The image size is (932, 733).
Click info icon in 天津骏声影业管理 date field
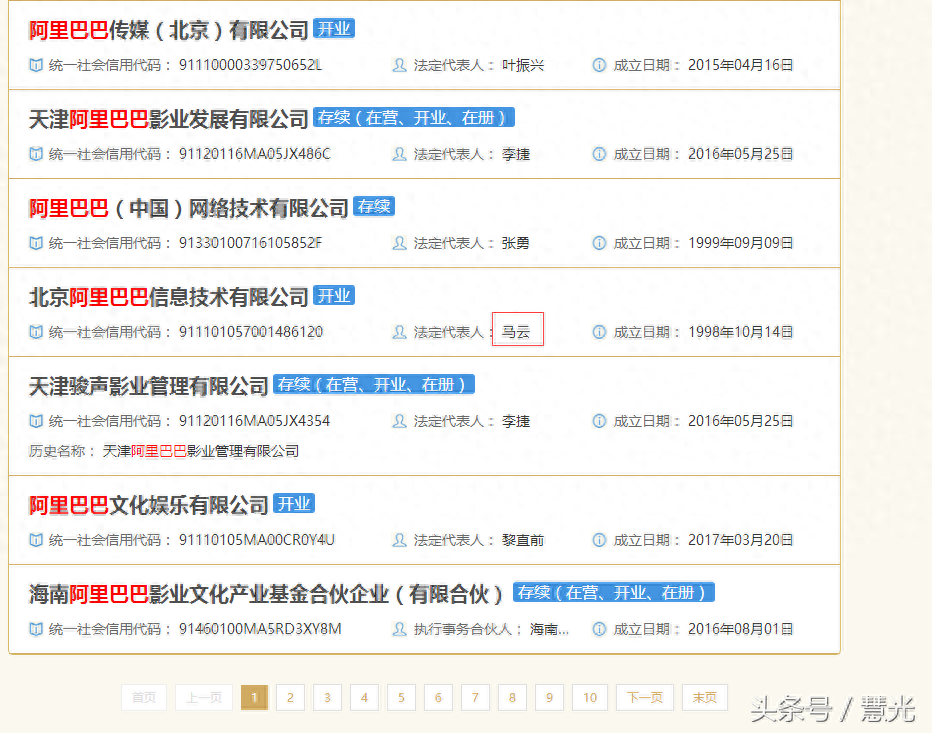click(x=599, y=421)
